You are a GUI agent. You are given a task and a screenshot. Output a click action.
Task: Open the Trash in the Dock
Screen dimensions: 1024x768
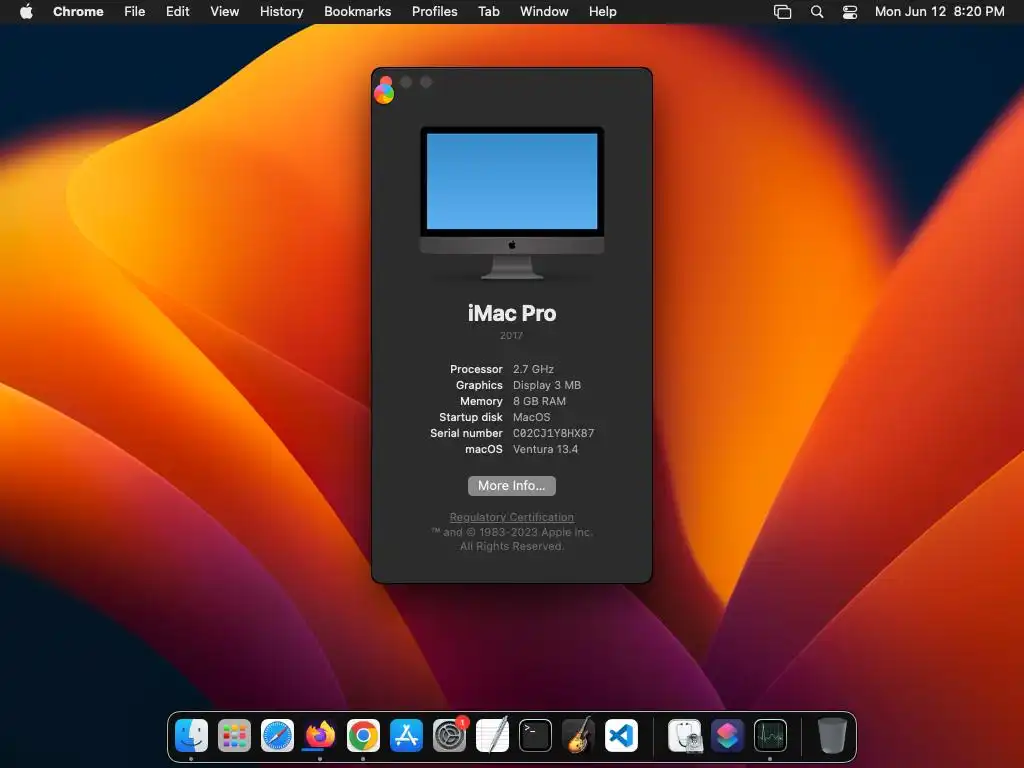click(x=832, y=735)
